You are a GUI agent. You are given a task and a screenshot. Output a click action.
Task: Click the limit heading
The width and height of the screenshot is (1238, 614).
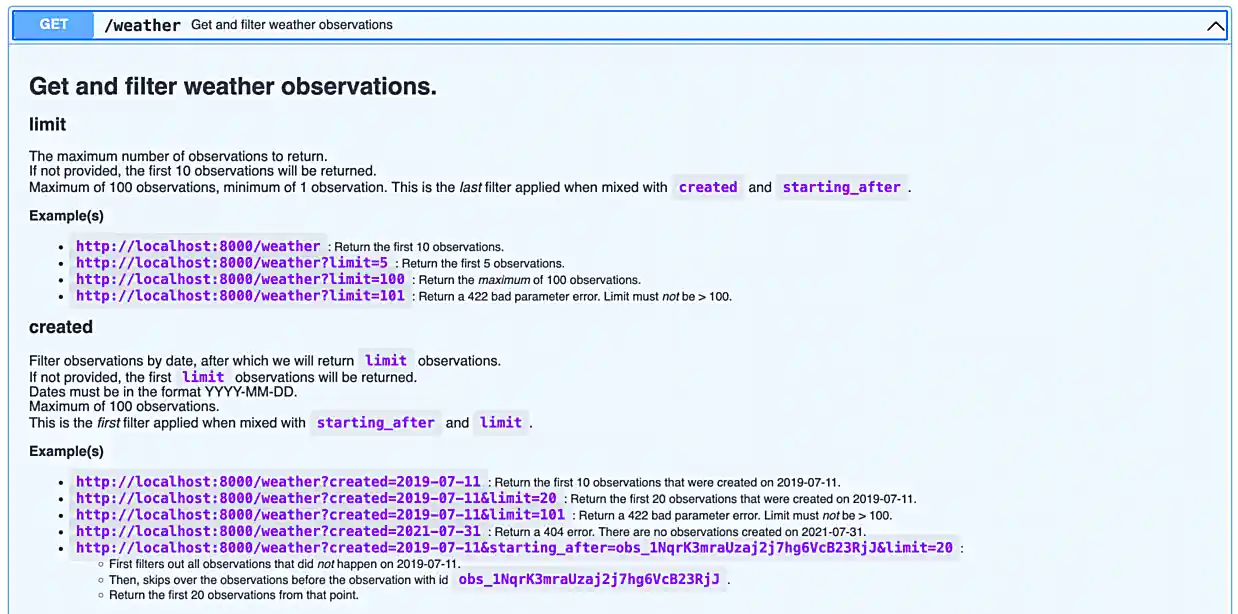coord(48,125)
